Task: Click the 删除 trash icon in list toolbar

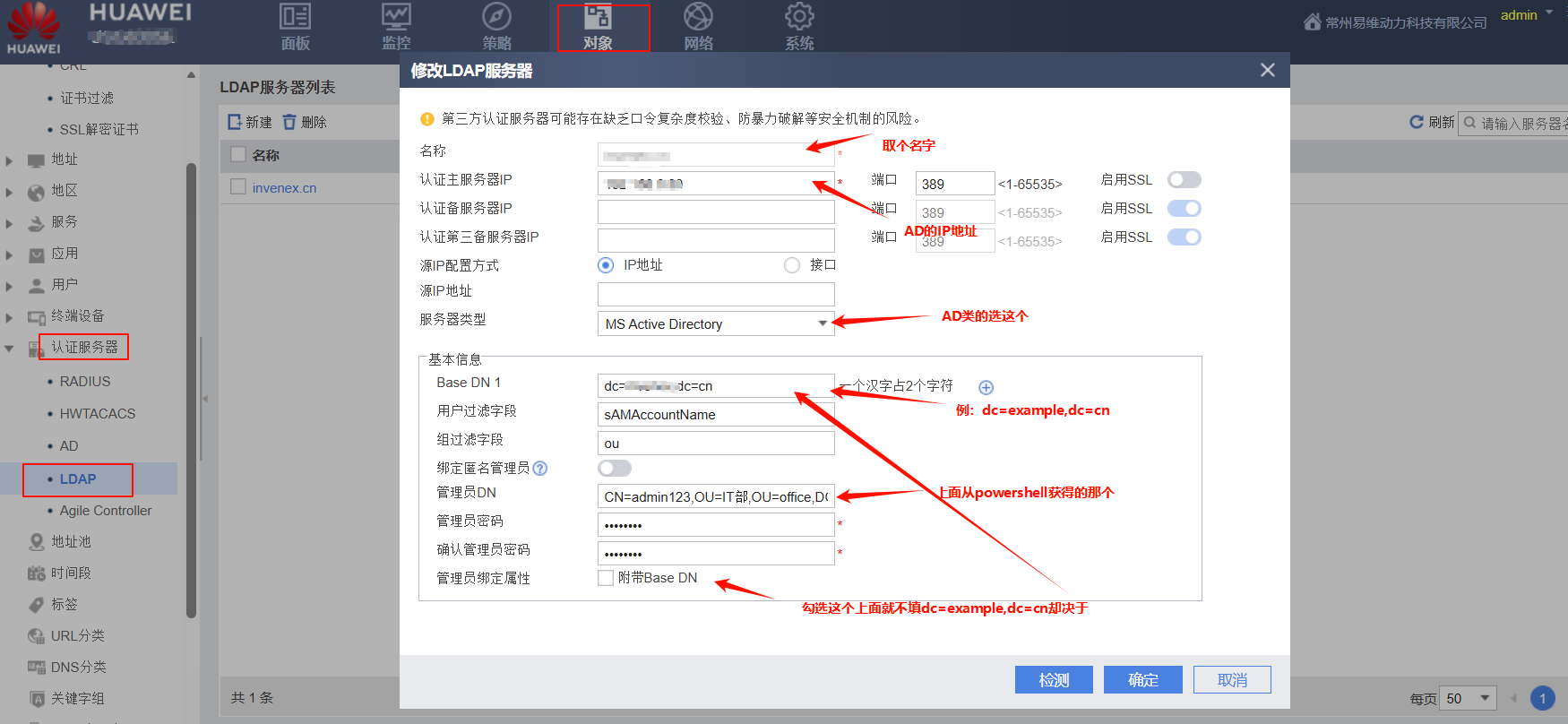Action: pos(289,122)
